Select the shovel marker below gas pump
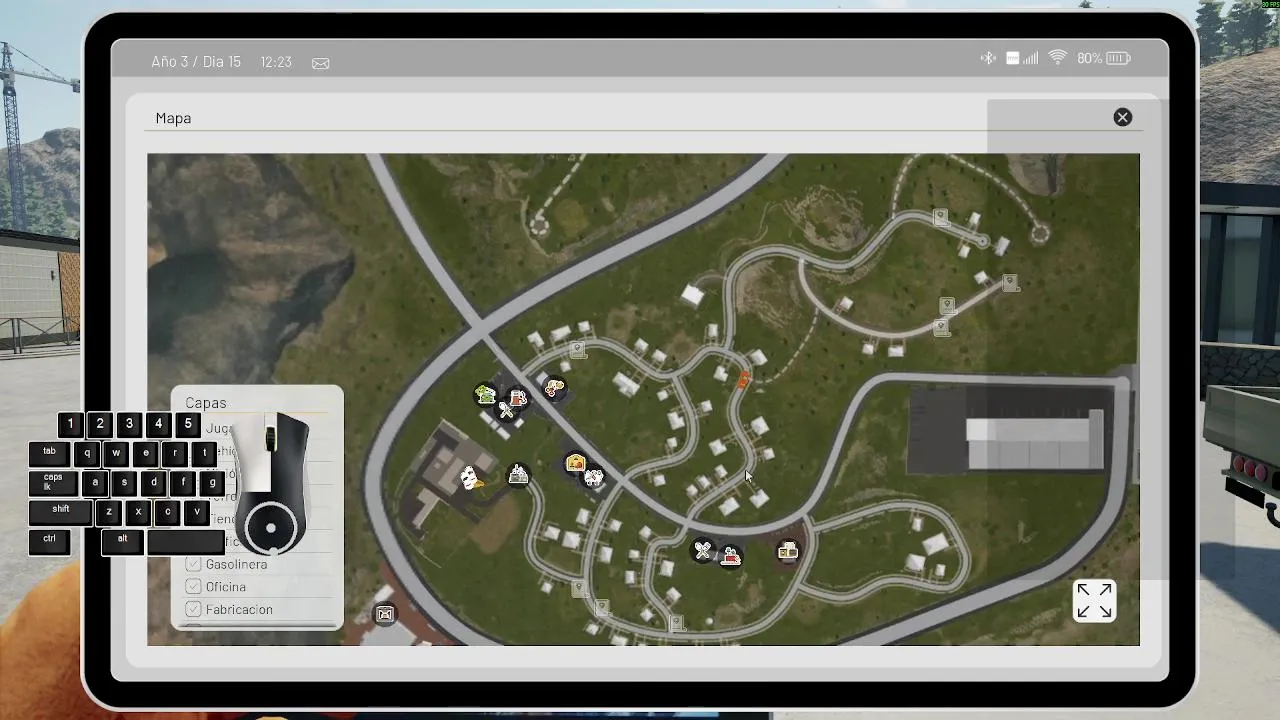The height and width of the screenshot is (720, 1280). (507, 410)
